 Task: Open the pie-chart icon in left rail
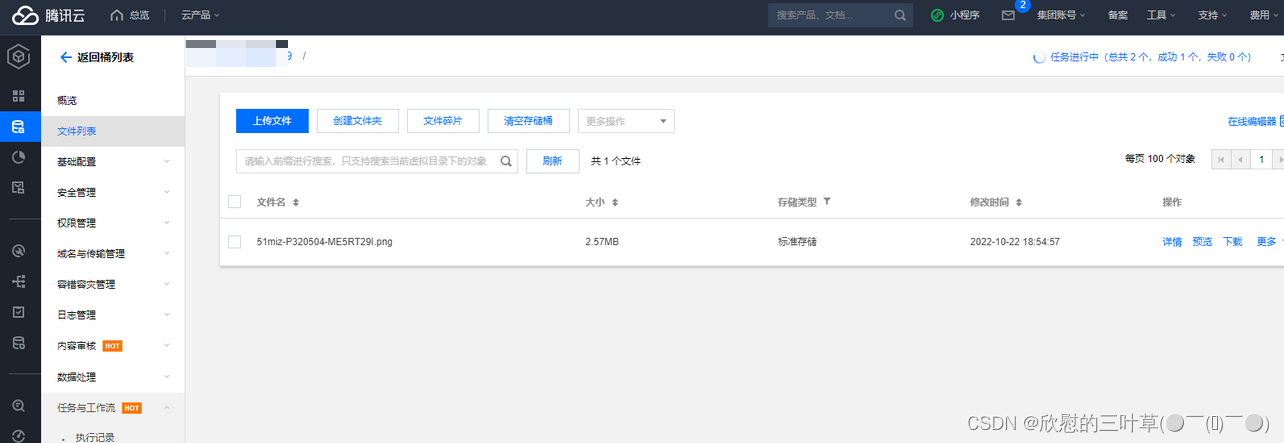[x=18, y=157]
